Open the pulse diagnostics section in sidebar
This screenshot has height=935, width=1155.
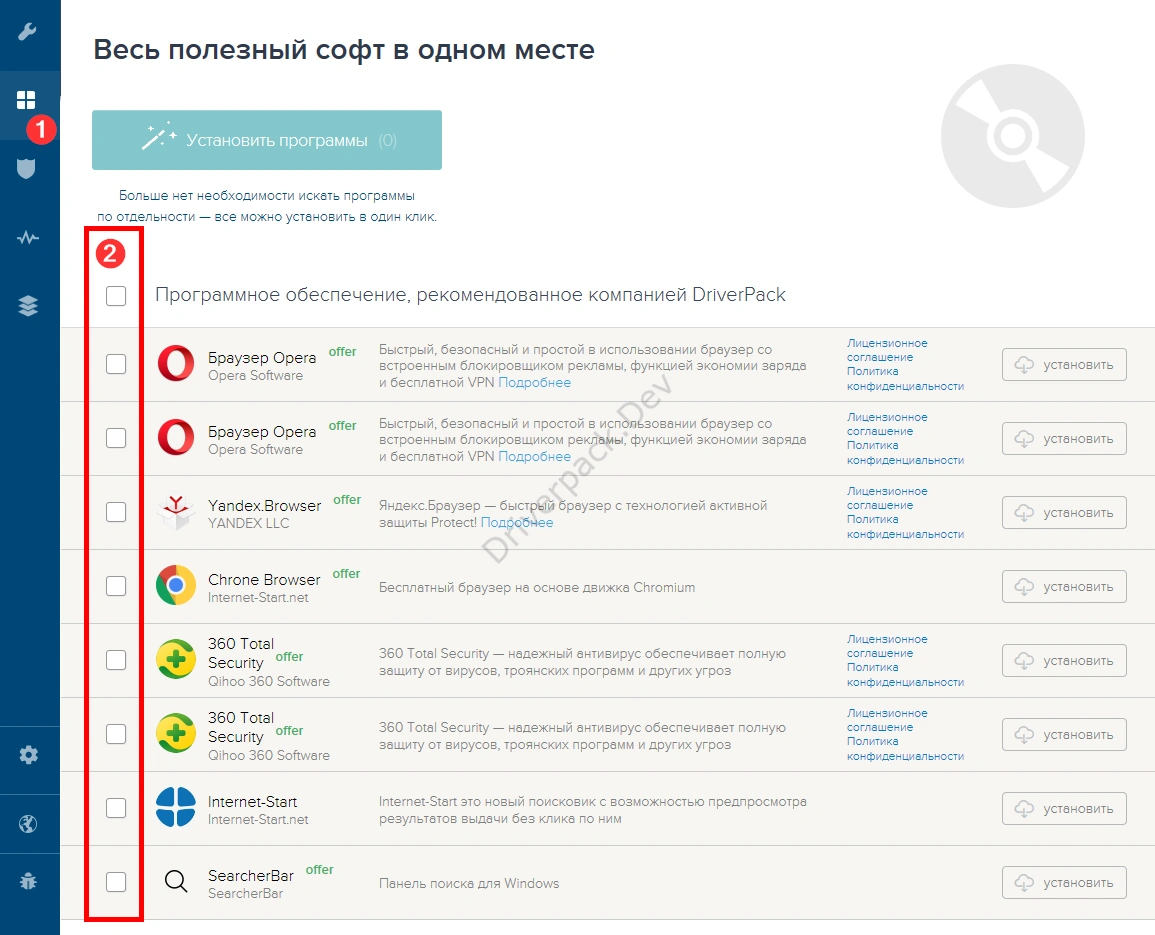pos(28,237)
